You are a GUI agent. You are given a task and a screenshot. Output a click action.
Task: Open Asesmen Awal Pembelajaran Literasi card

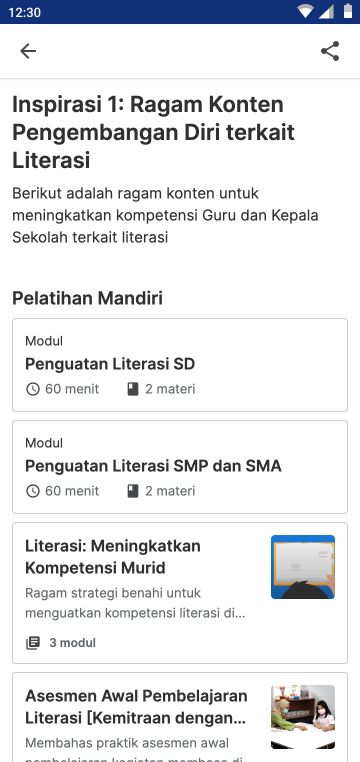coord(180,717)
